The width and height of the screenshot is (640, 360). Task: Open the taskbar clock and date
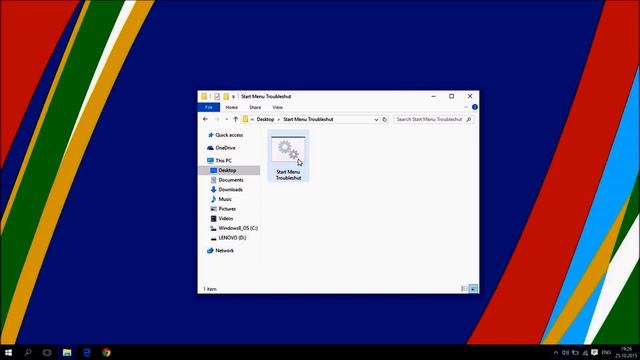pyautogui.click(x=626, y=353)
